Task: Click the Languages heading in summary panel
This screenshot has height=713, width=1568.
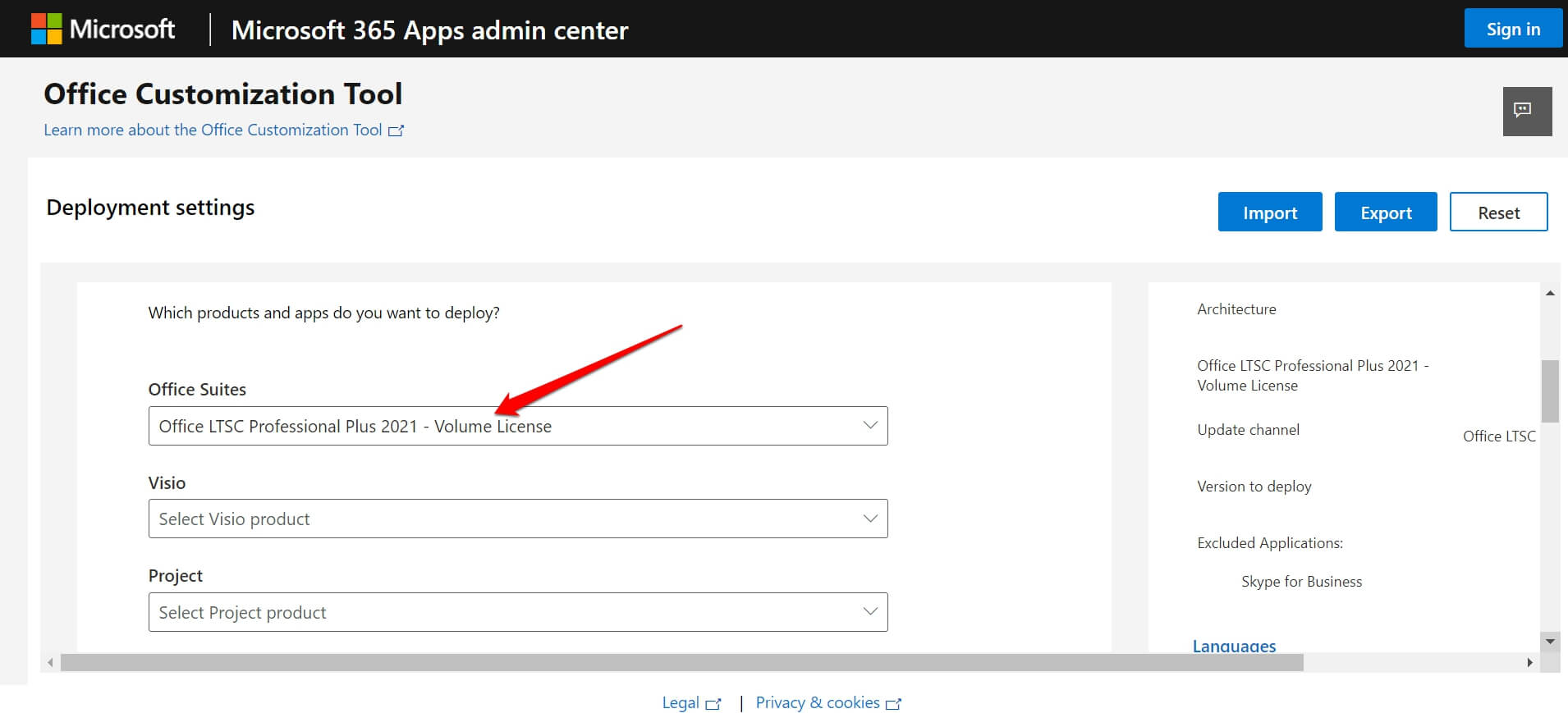Action: (1234, 646)
